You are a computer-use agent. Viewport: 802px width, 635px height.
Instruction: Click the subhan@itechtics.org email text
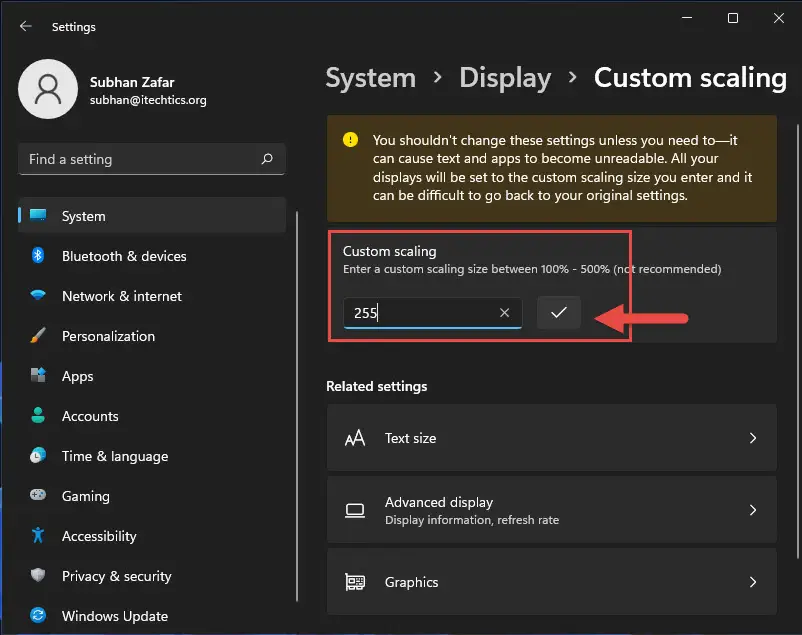coord(148,100)
